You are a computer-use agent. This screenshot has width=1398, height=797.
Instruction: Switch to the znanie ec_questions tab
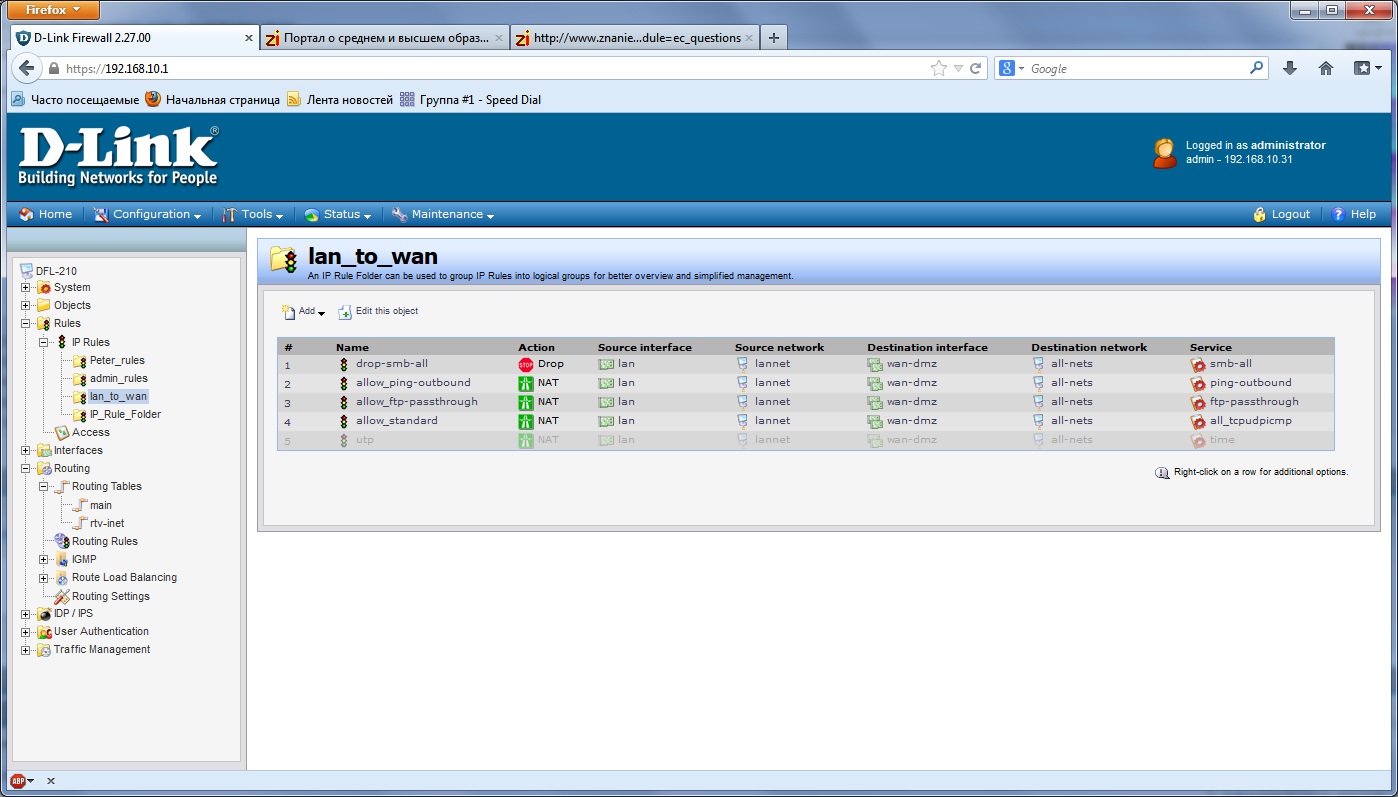coord(634,38)
